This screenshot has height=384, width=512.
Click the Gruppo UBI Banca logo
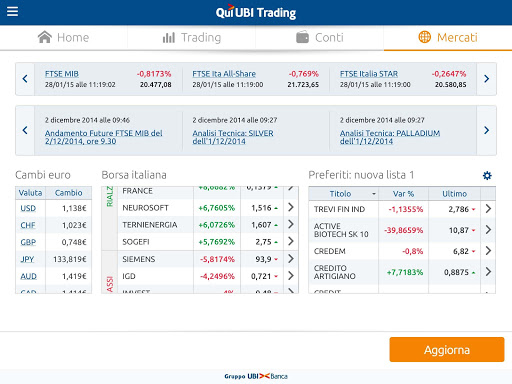tap(256, 376)
